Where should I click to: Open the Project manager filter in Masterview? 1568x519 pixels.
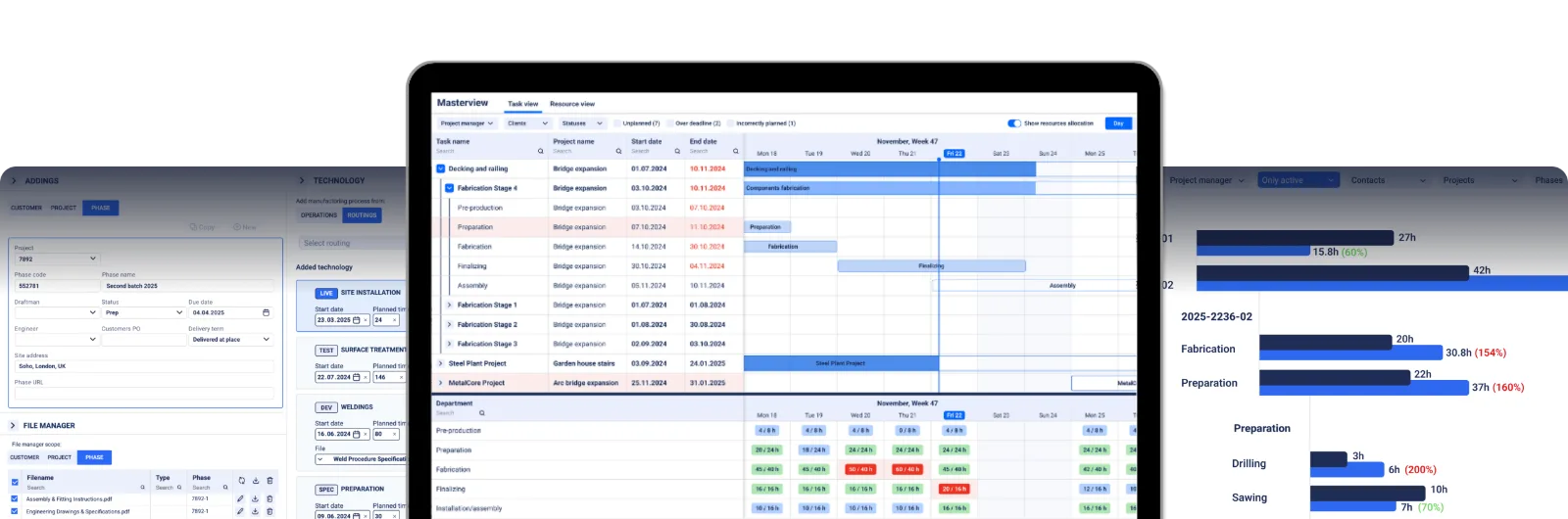click(x=466, y=123)
